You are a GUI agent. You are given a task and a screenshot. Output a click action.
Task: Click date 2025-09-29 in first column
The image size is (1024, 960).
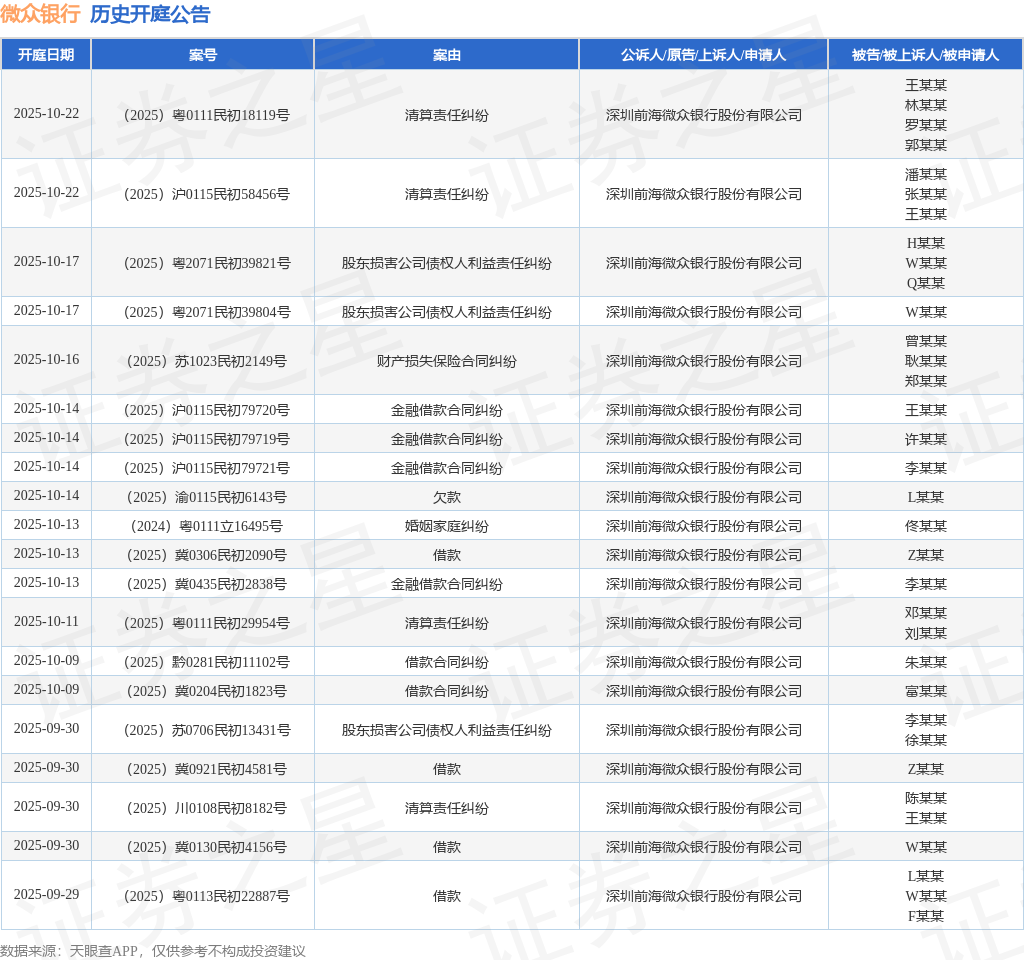[46, 895]
